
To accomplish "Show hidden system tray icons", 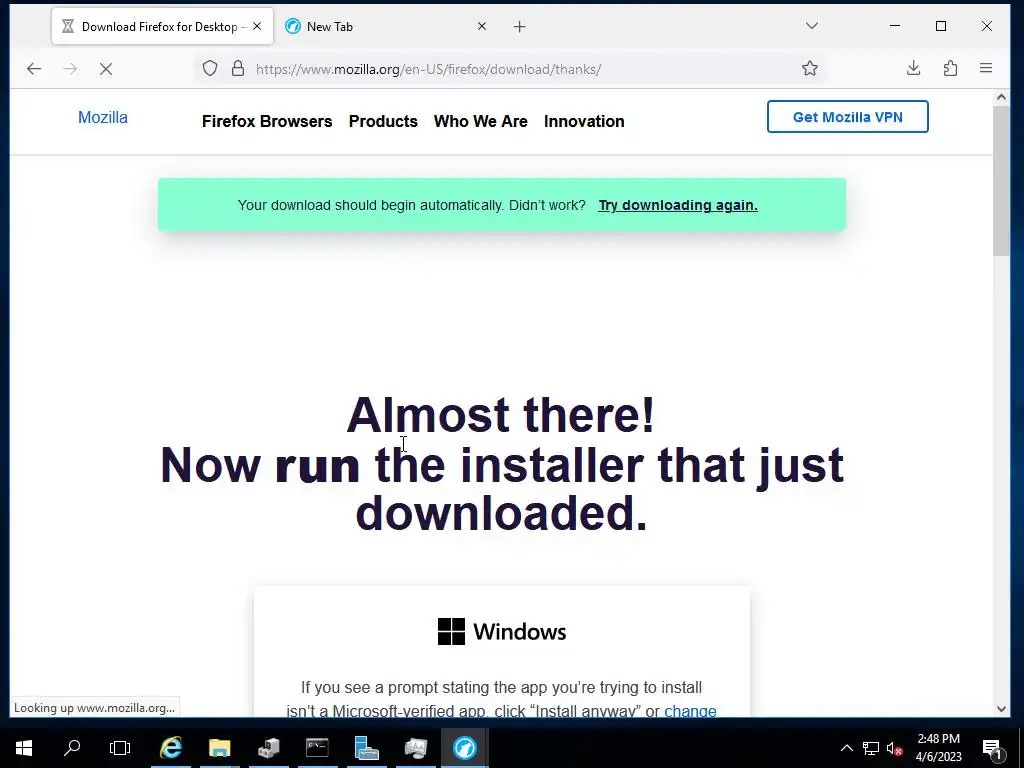I will point(846,748).
